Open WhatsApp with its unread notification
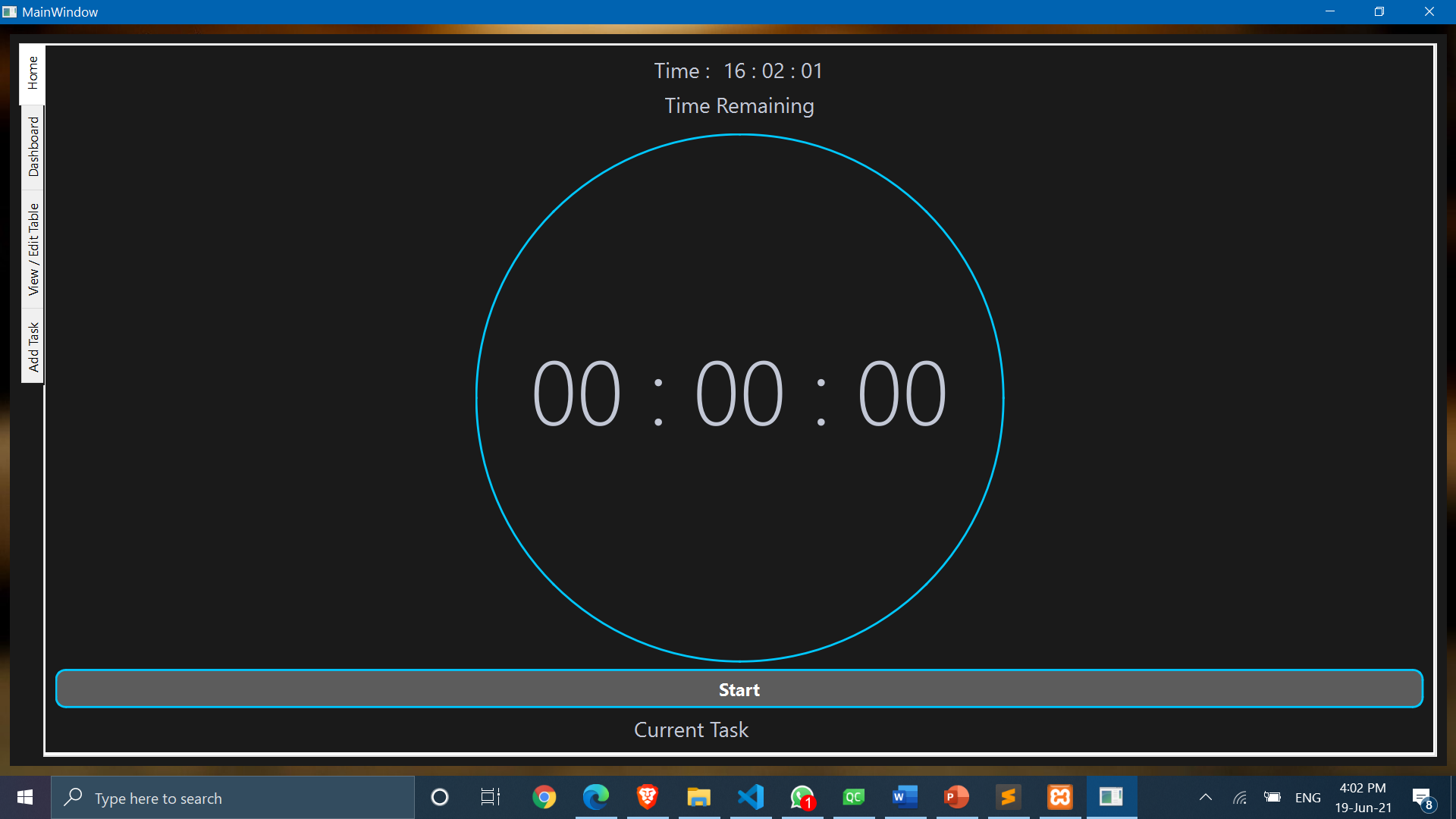 pyautogui.click(x=803, y=797)
